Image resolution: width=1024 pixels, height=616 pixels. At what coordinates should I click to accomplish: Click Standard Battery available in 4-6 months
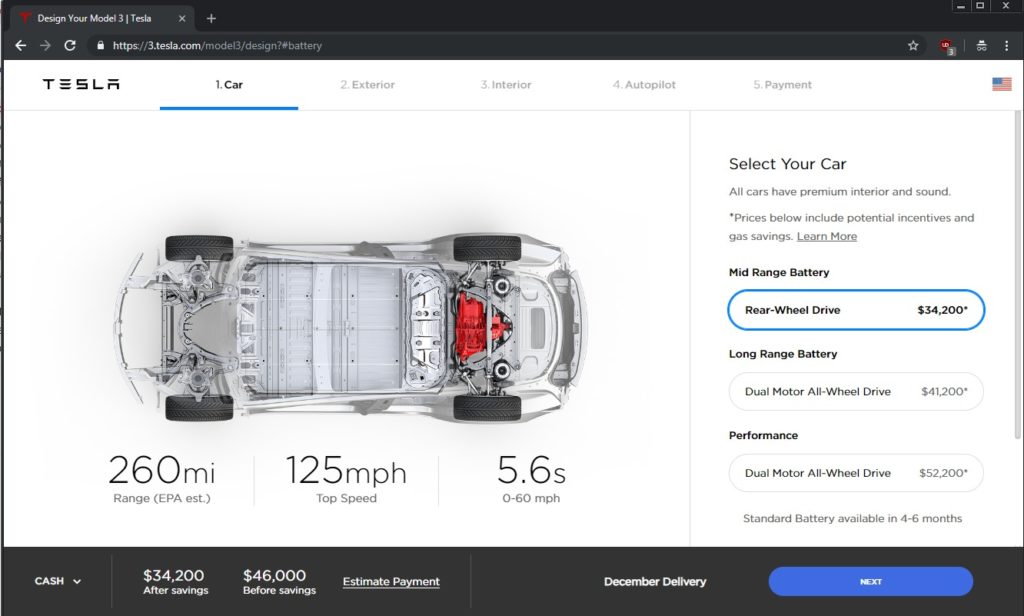852,519
